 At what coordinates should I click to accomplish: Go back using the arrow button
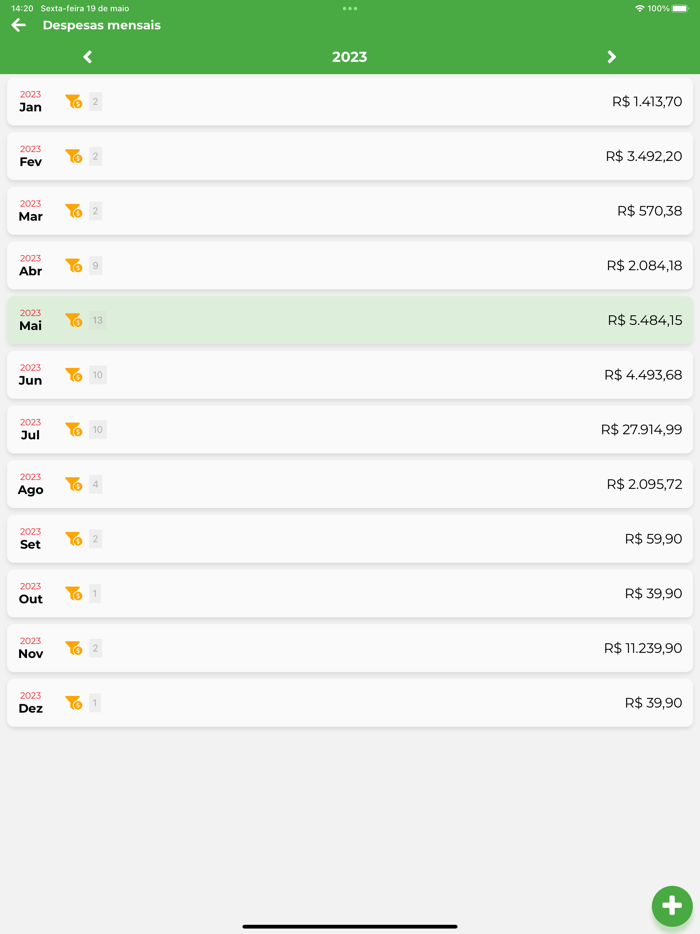click(18, 25)
